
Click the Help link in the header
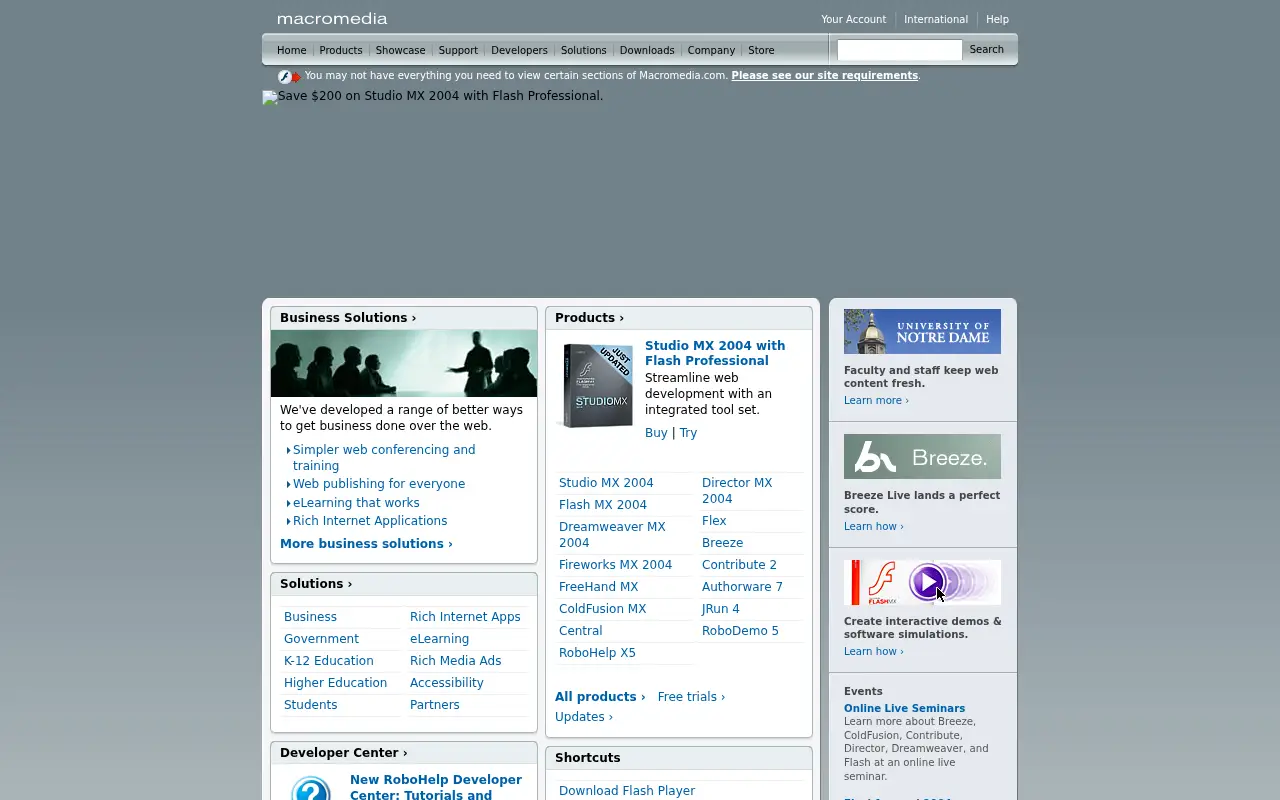tap(997, 19)
